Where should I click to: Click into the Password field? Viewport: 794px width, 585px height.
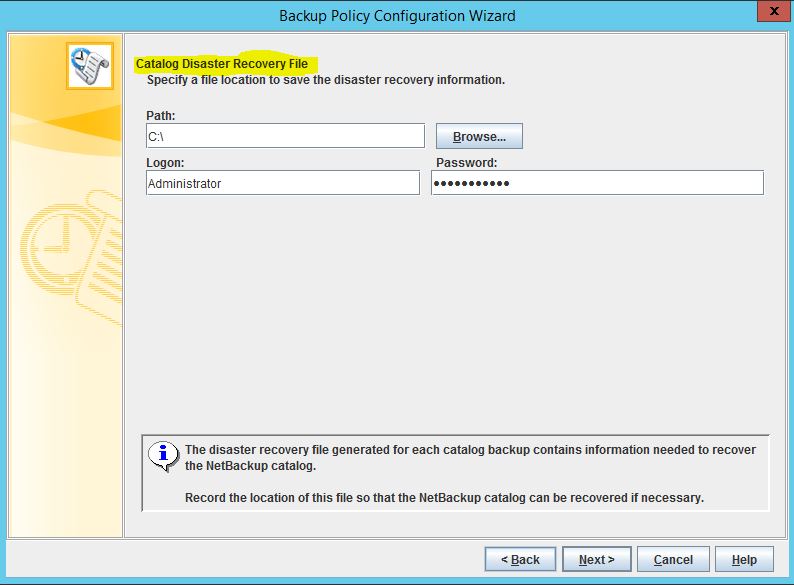coord(598,182)
